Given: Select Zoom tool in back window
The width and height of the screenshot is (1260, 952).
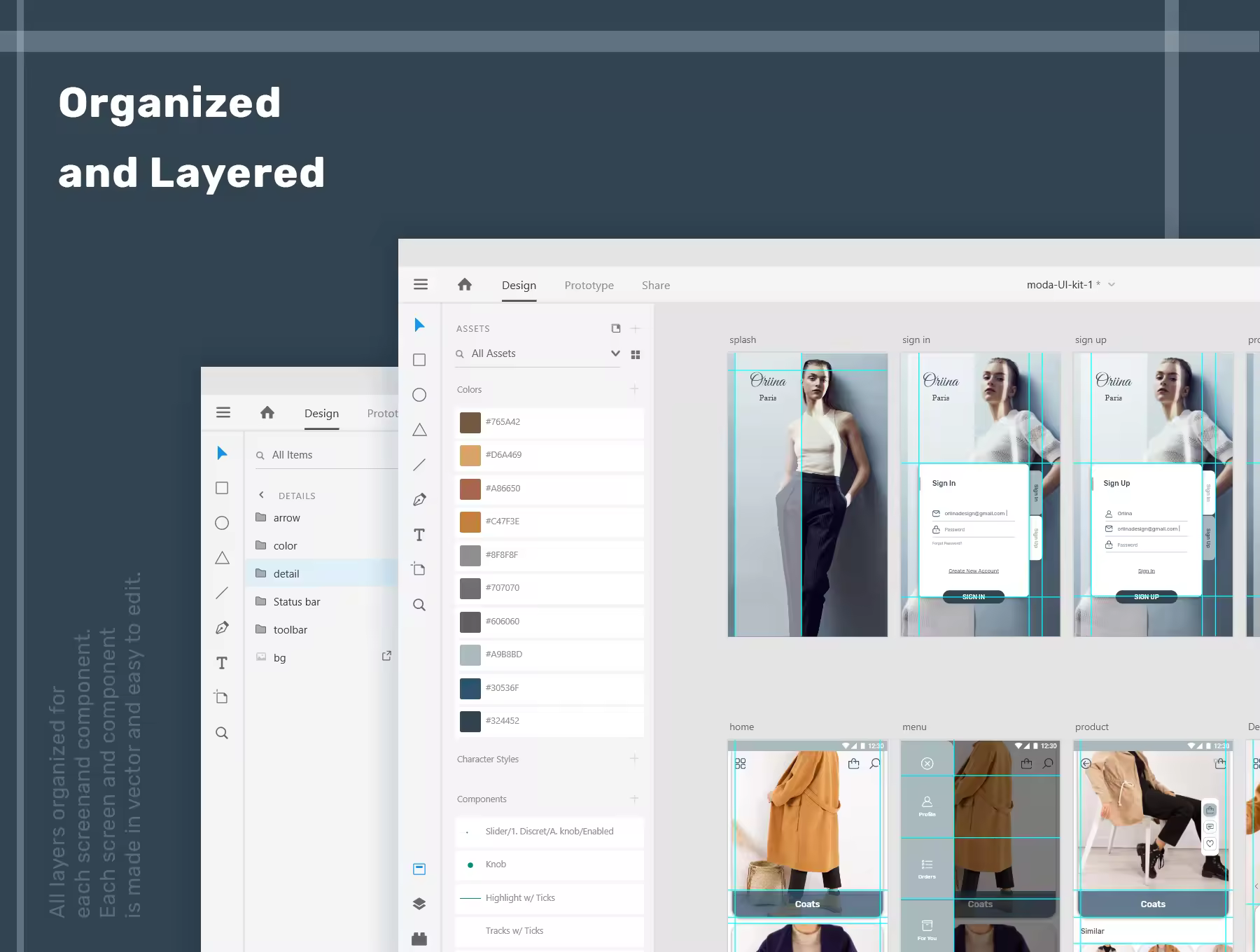Looking at the screenshot, I should pos(222,733).
